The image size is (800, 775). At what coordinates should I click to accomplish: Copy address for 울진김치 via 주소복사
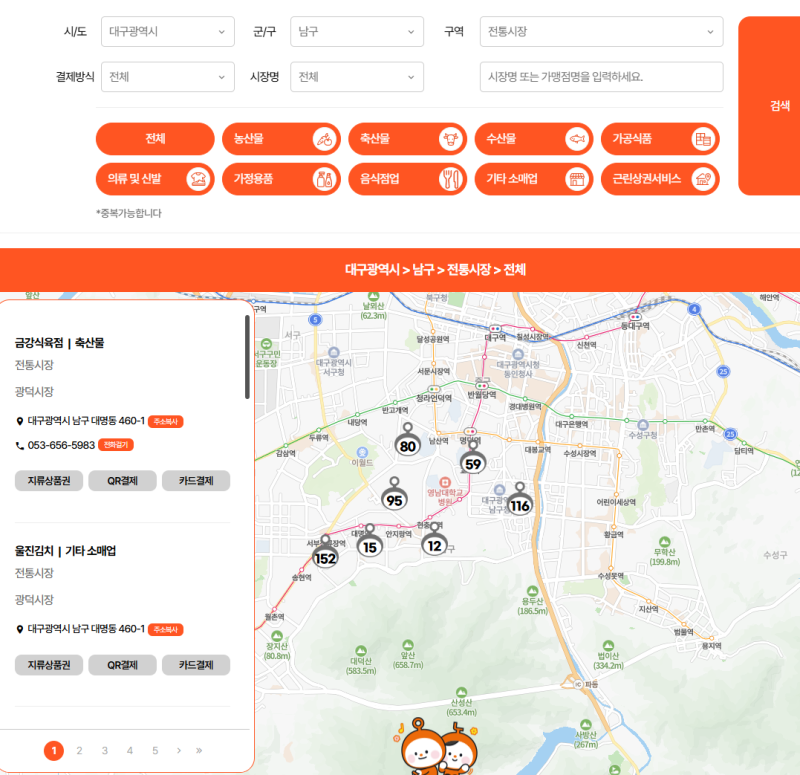(x=166, y=630)
